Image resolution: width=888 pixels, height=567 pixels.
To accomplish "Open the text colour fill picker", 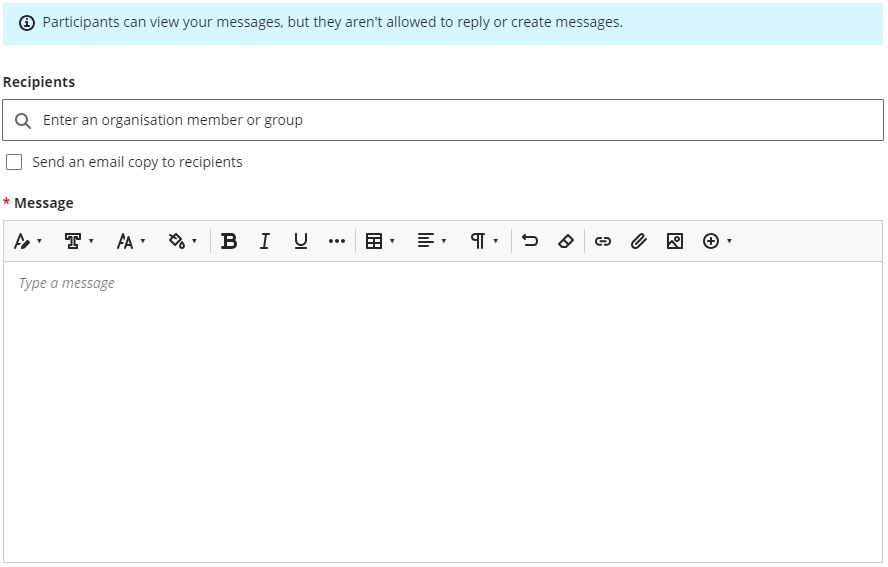I will 183,241.
